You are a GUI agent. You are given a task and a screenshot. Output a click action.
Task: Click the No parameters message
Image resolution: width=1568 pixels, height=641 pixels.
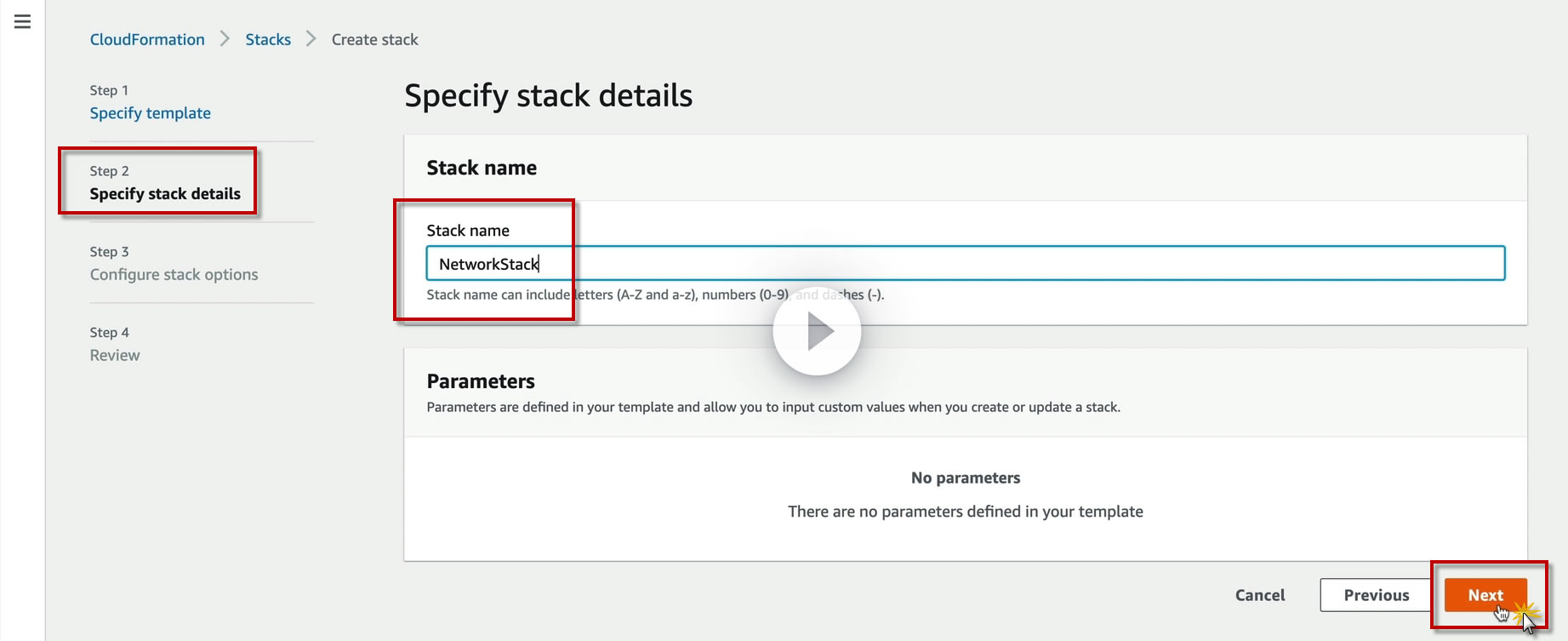tap(965, 478)
